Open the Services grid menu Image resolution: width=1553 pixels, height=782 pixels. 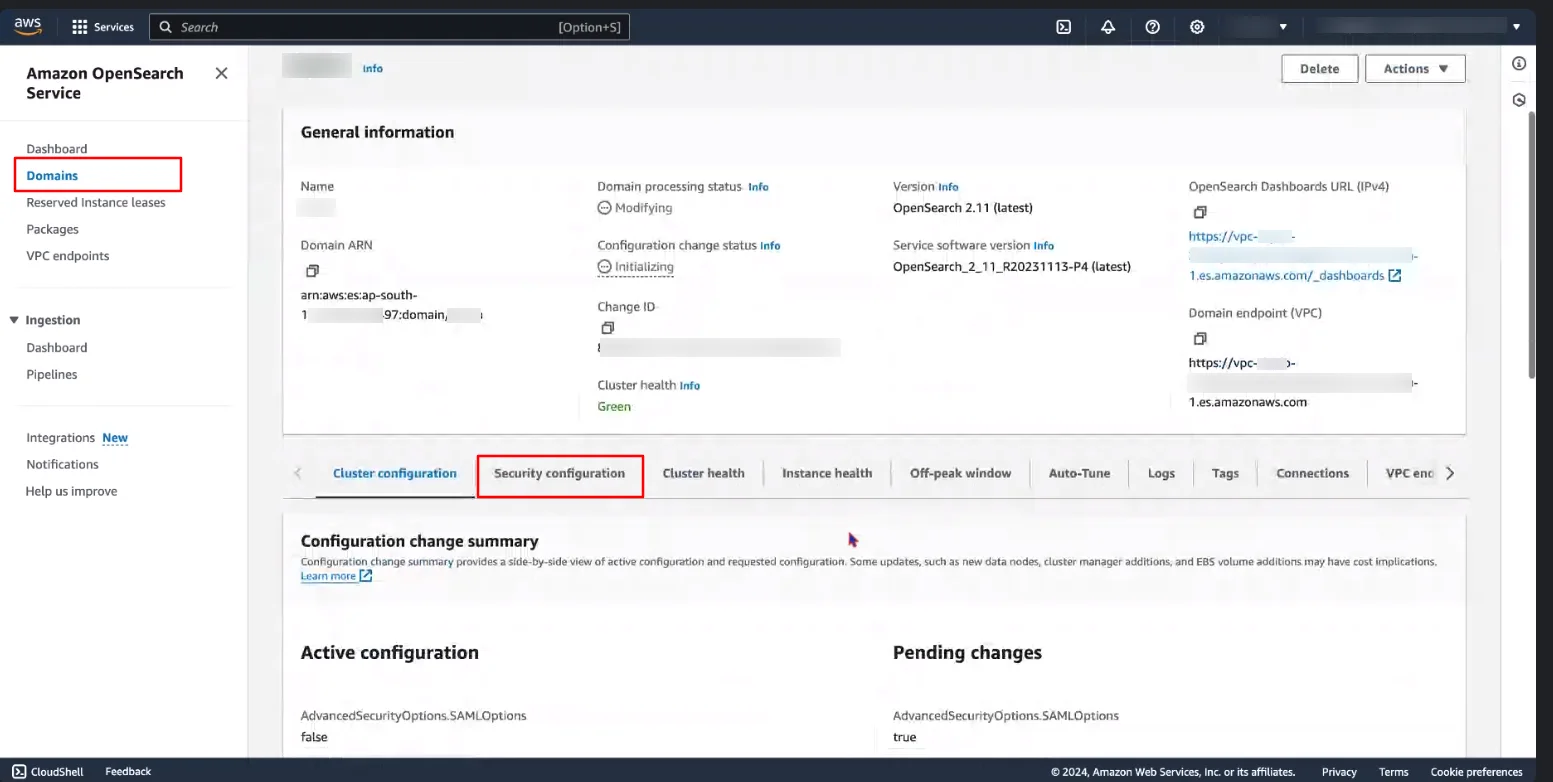pos(103,27)
